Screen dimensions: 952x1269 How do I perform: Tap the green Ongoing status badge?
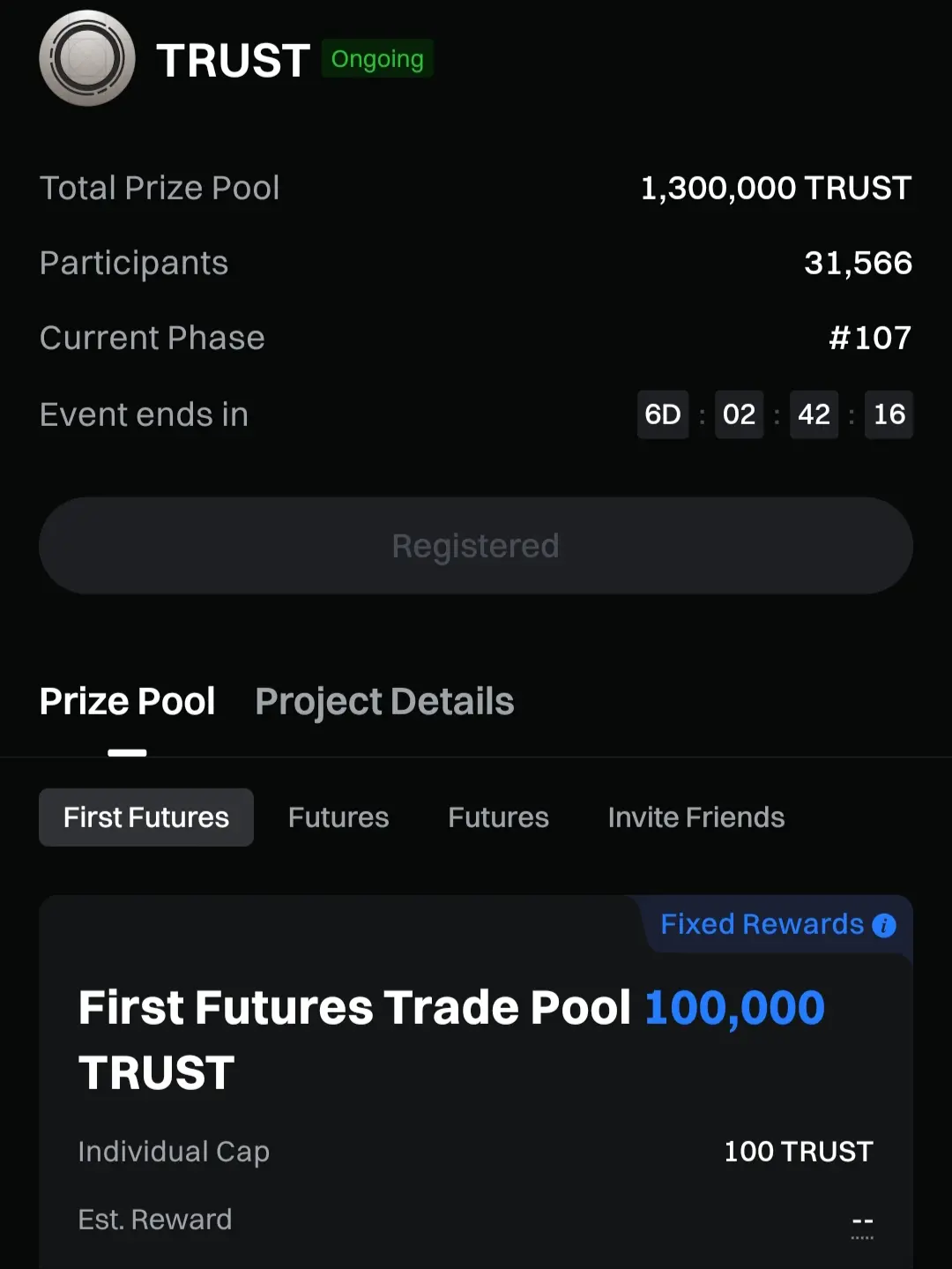tap(377, 59)
